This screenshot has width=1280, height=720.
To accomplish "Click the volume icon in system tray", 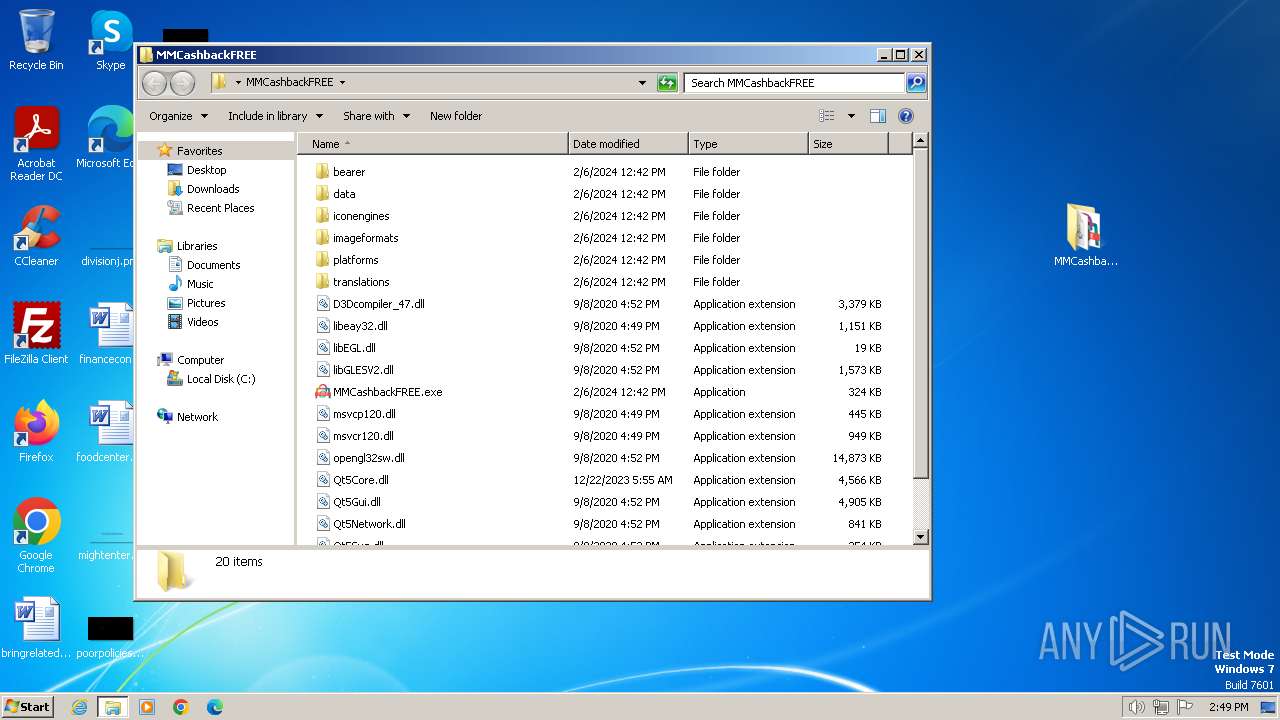I will pyautogui.click(x=1136, y=707).
